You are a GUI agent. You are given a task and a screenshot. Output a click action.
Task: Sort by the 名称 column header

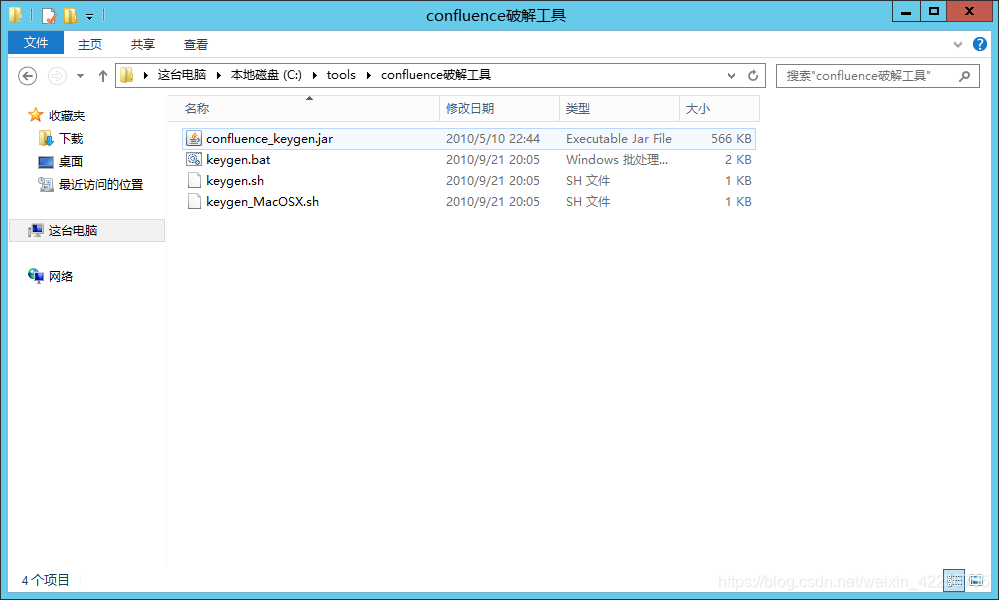(304, 108)
